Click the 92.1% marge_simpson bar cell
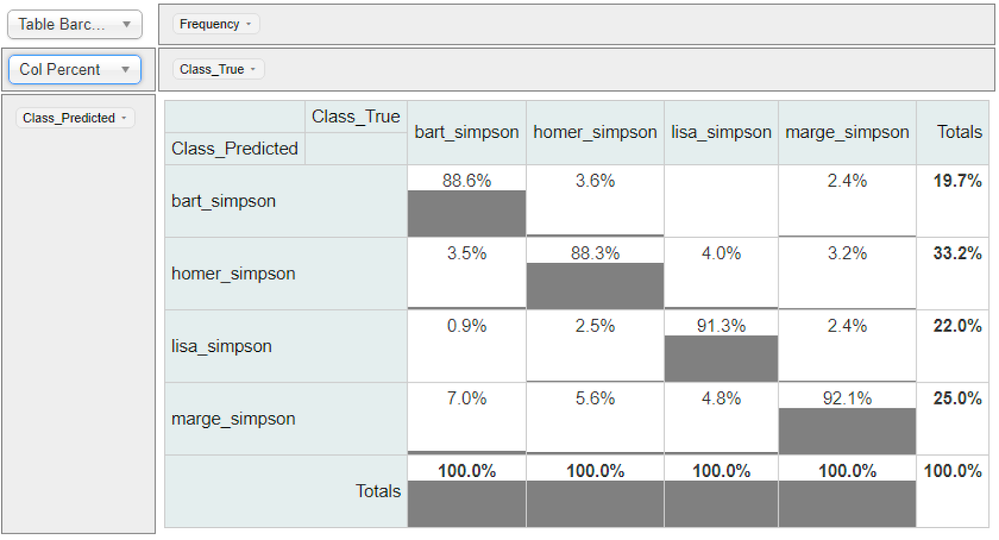 (847, 419)
